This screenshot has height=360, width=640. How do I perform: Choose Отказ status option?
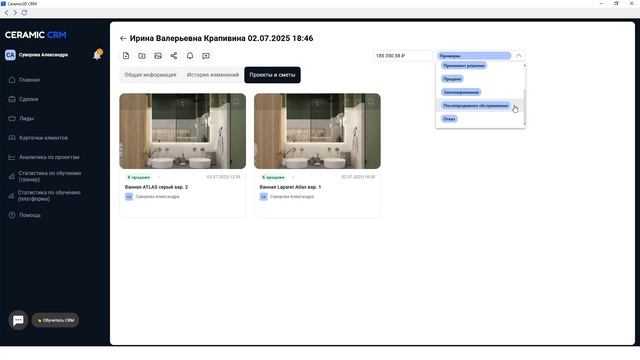(x=449, y=119)
